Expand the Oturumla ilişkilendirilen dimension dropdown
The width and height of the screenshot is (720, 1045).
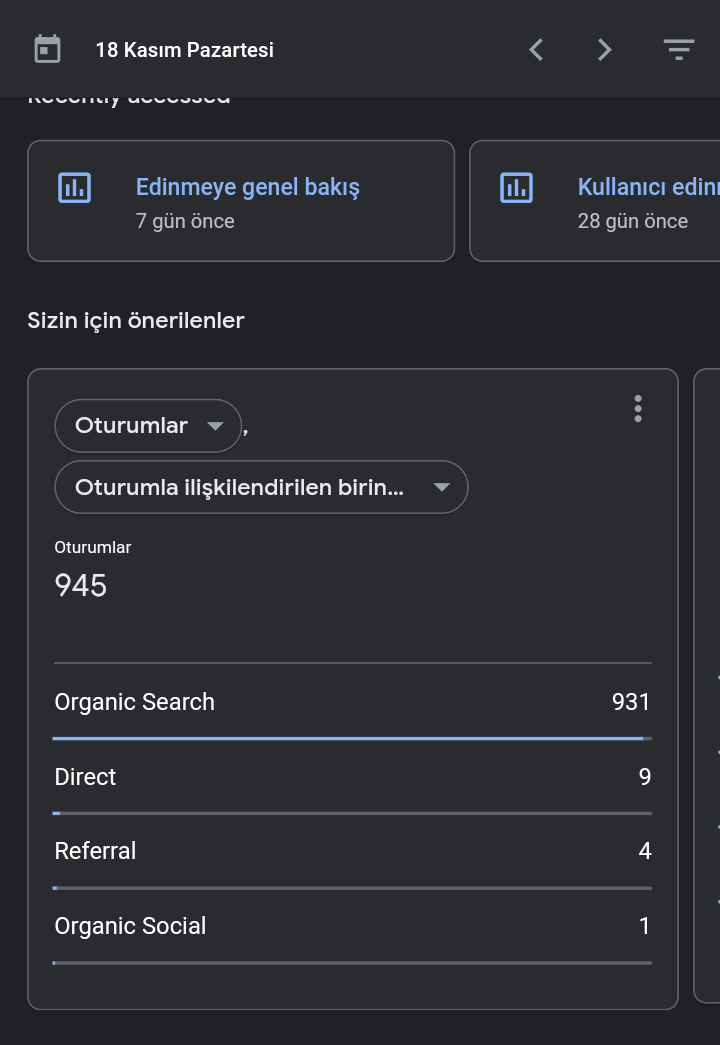pyautogui.click(x=261, y=487)
